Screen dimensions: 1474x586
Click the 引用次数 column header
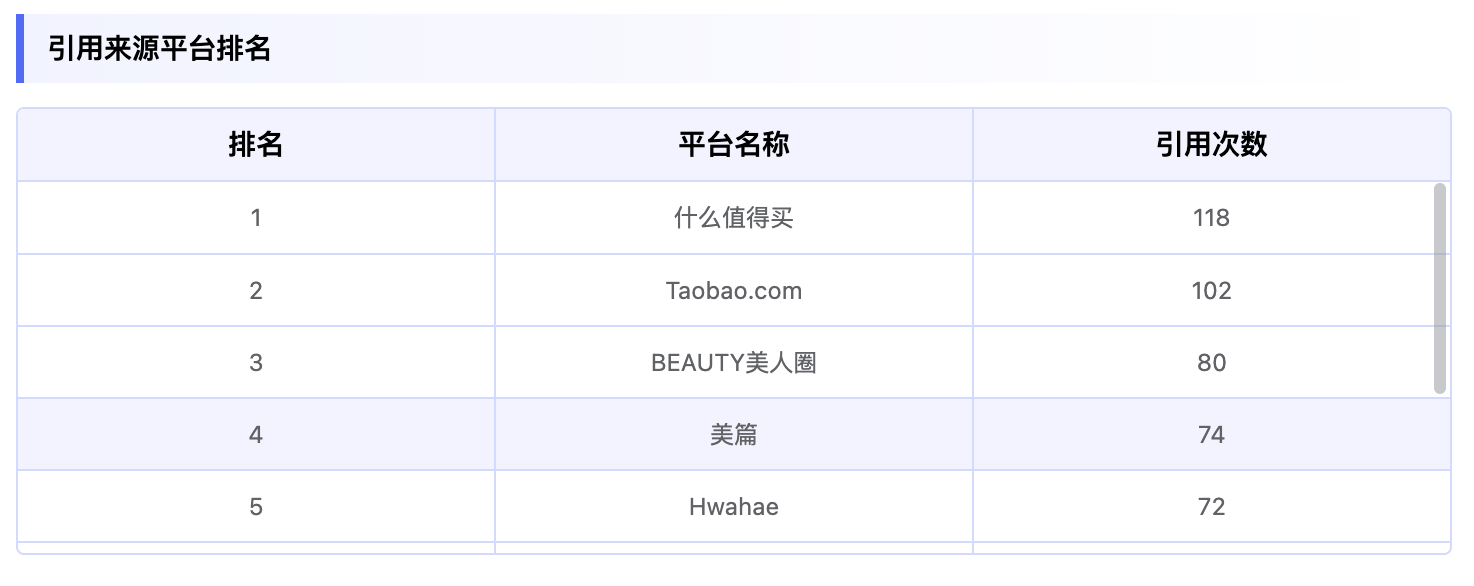1211,145
